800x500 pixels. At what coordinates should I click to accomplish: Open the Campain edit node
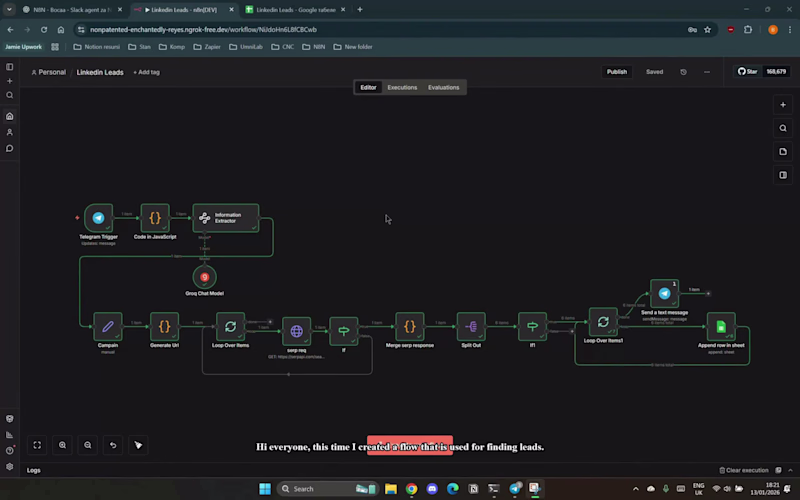[108, 327]
